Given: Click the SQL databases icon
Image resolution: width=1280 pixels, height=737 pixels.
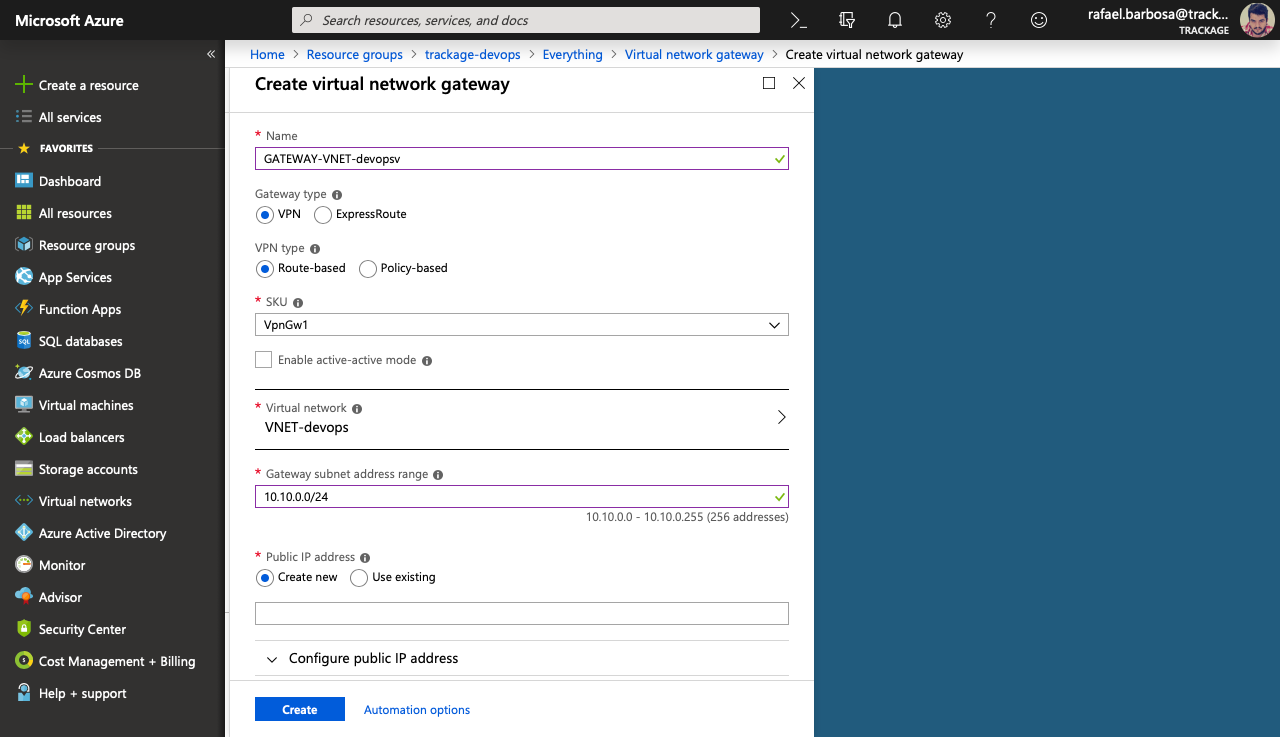Looking at the screenshot, I should click(24, 341).
